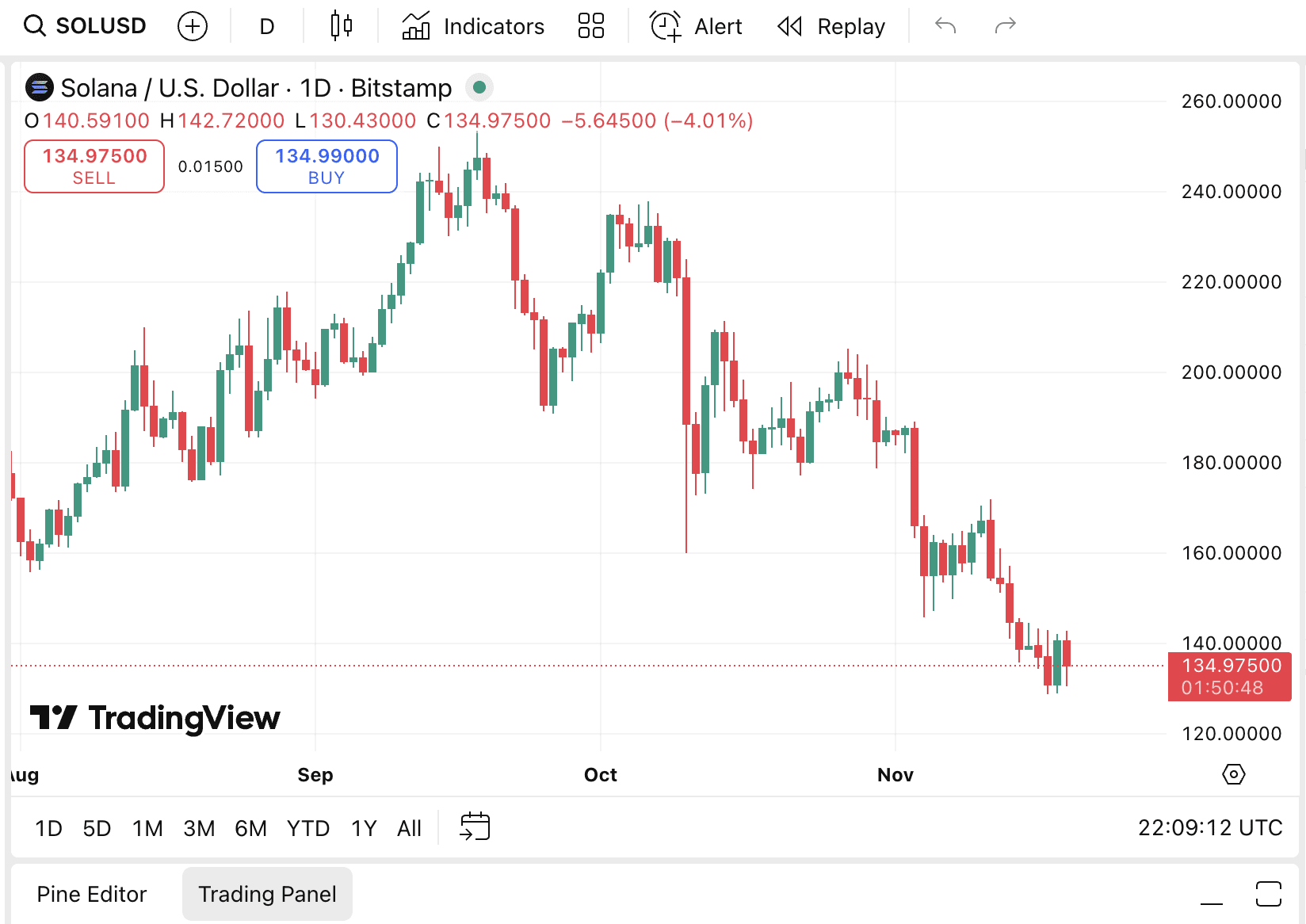Click the undo arrow

tap(945, 26)
